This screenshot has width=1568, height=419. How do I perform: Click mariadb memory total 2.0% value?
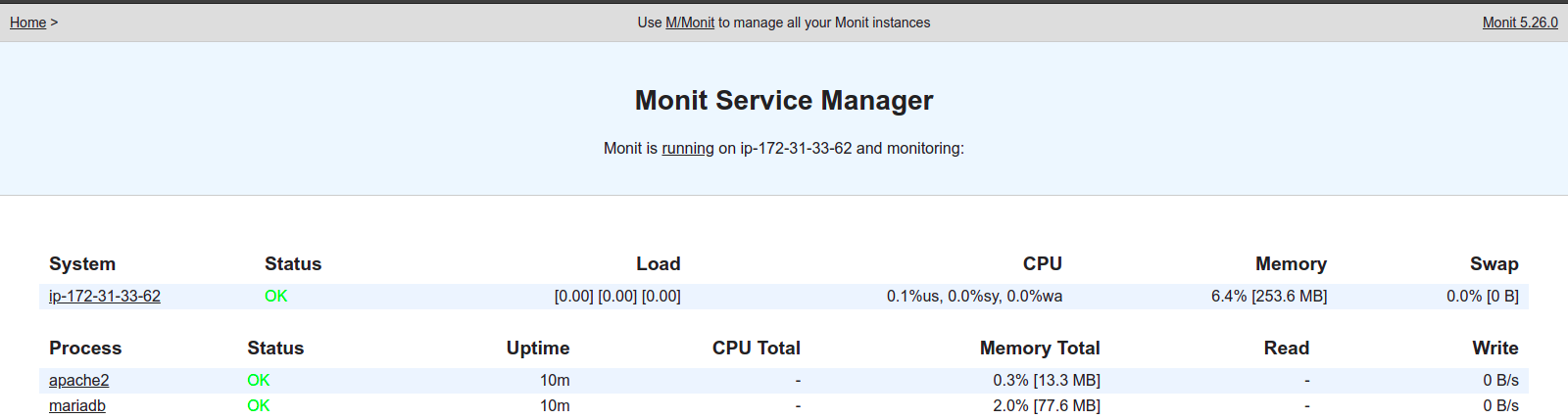click(x=1047, y=405)
